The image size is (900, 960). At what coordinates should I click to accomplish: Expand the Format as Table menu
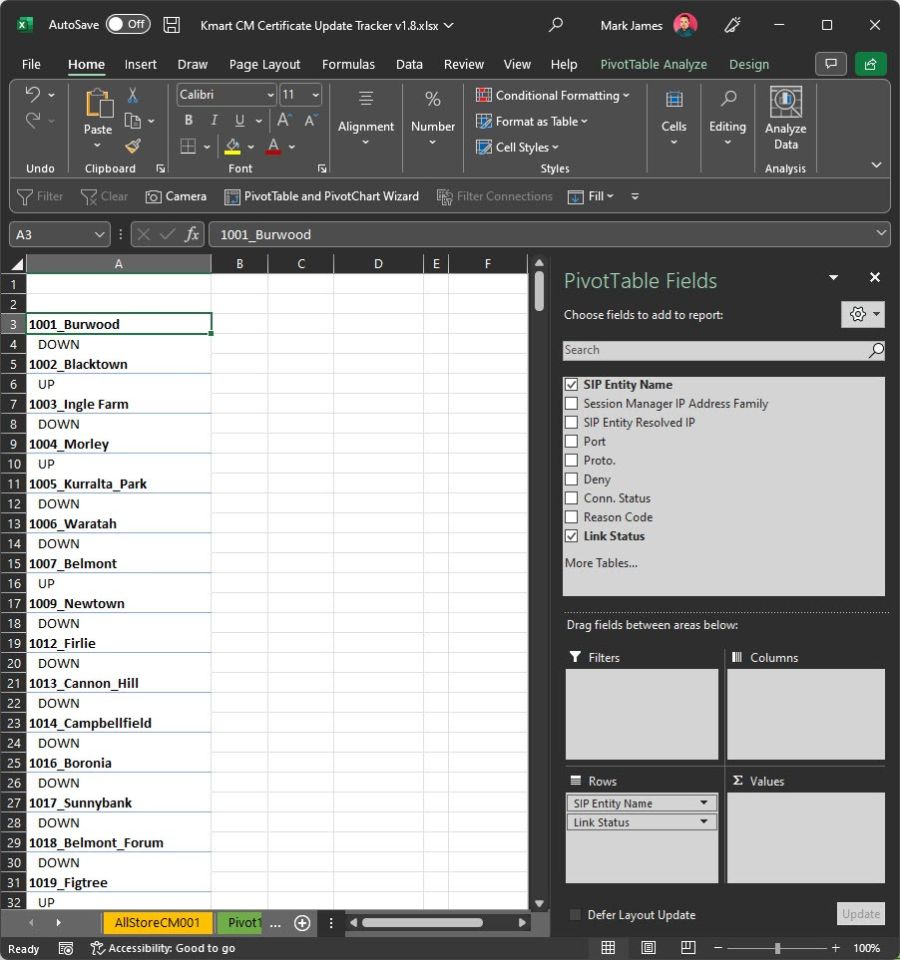(532, 121)
